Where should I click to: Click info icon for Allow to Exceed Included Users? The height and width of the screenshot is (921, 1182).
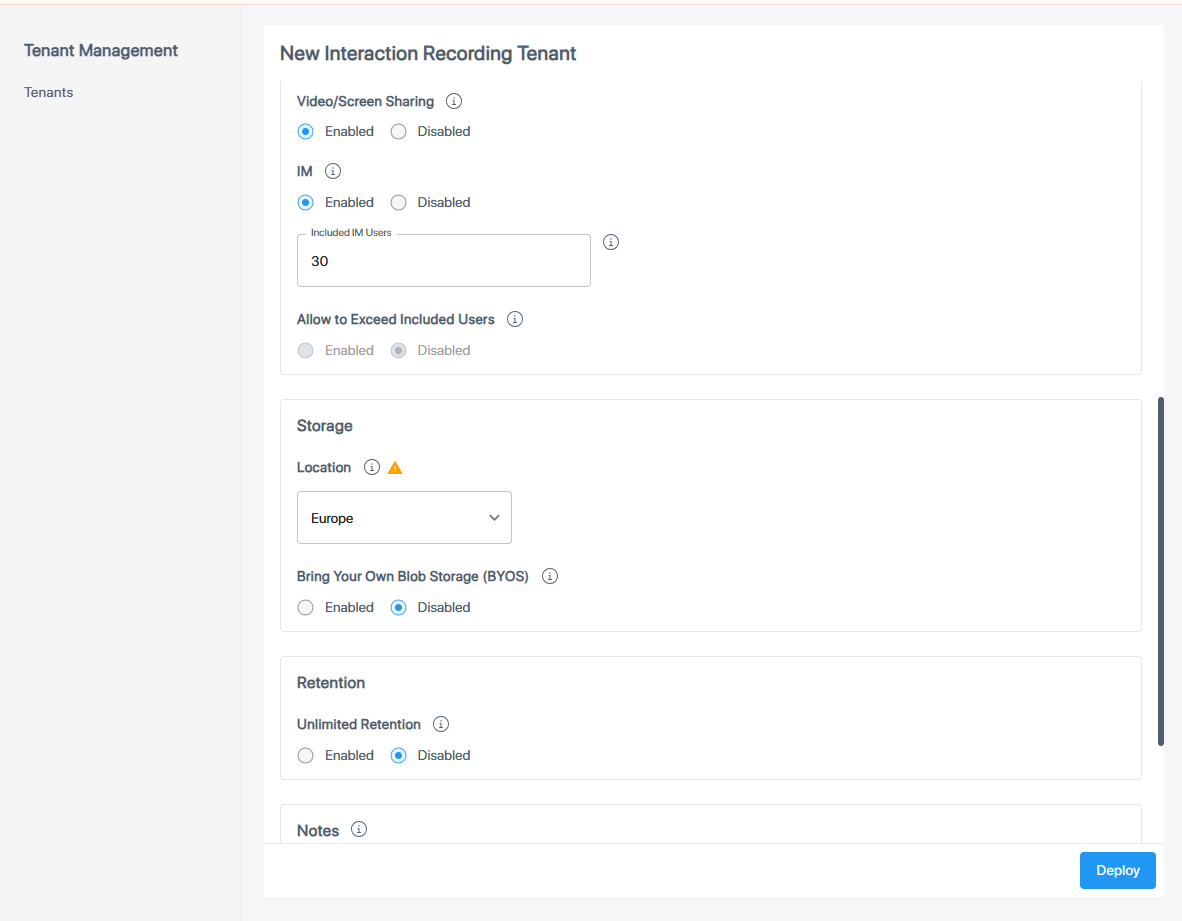pyautogui.click(x=515, y=320)
